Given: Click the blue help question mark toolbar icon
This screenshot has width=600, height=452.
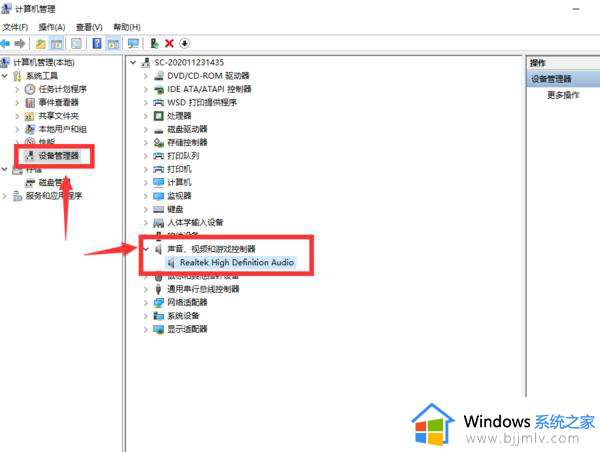Looking at the screenshot, I should click(97, 43).
